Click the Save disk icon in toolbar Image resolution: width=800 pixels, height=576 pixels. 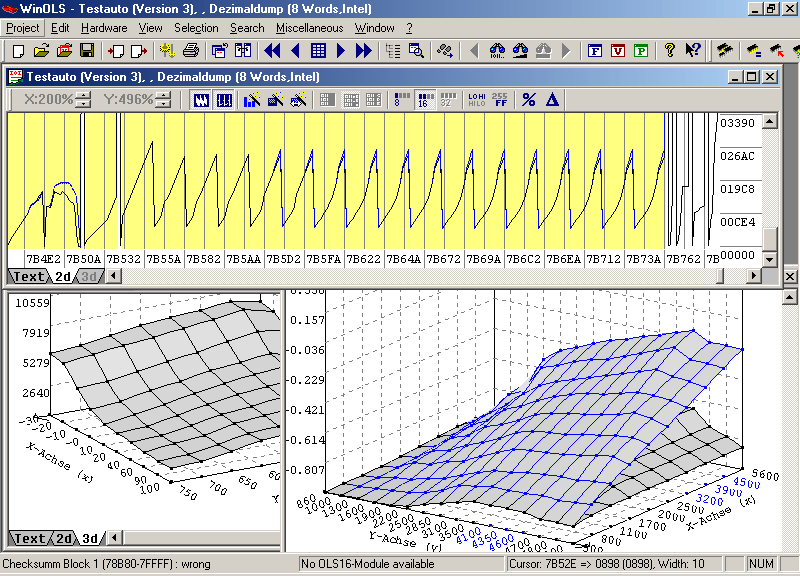click(87, 50)
